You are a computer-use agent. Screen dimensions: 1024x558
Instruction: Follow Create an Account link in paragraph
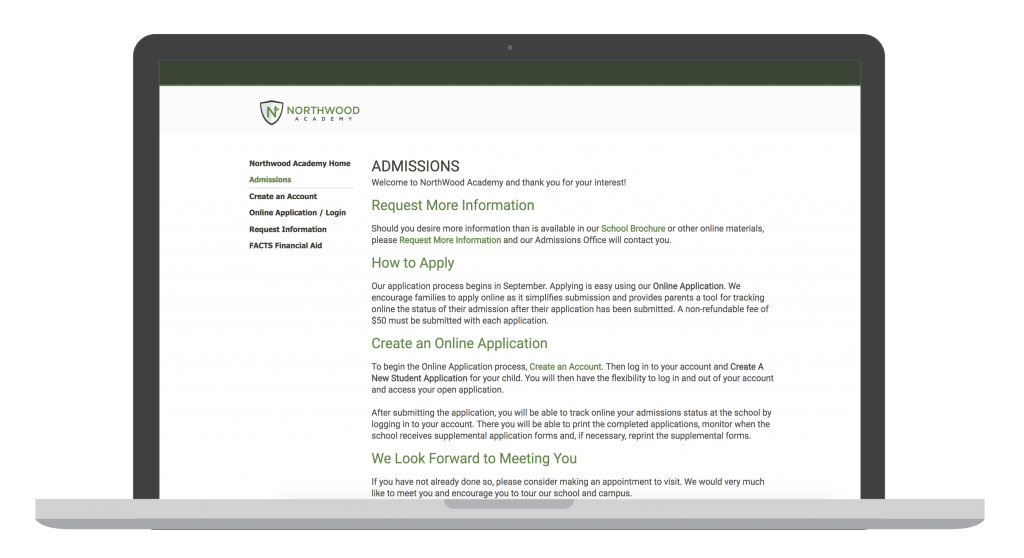click(x=566, y=367)
